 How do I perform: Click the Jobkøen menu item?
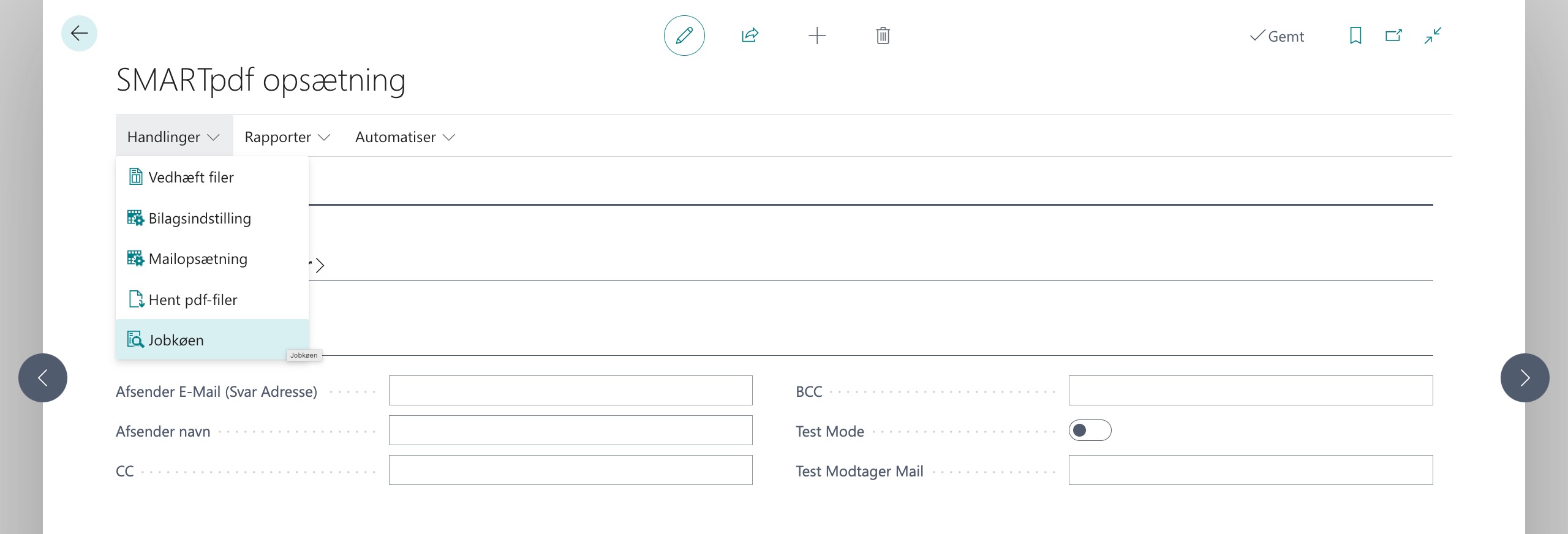pos(176,340)
